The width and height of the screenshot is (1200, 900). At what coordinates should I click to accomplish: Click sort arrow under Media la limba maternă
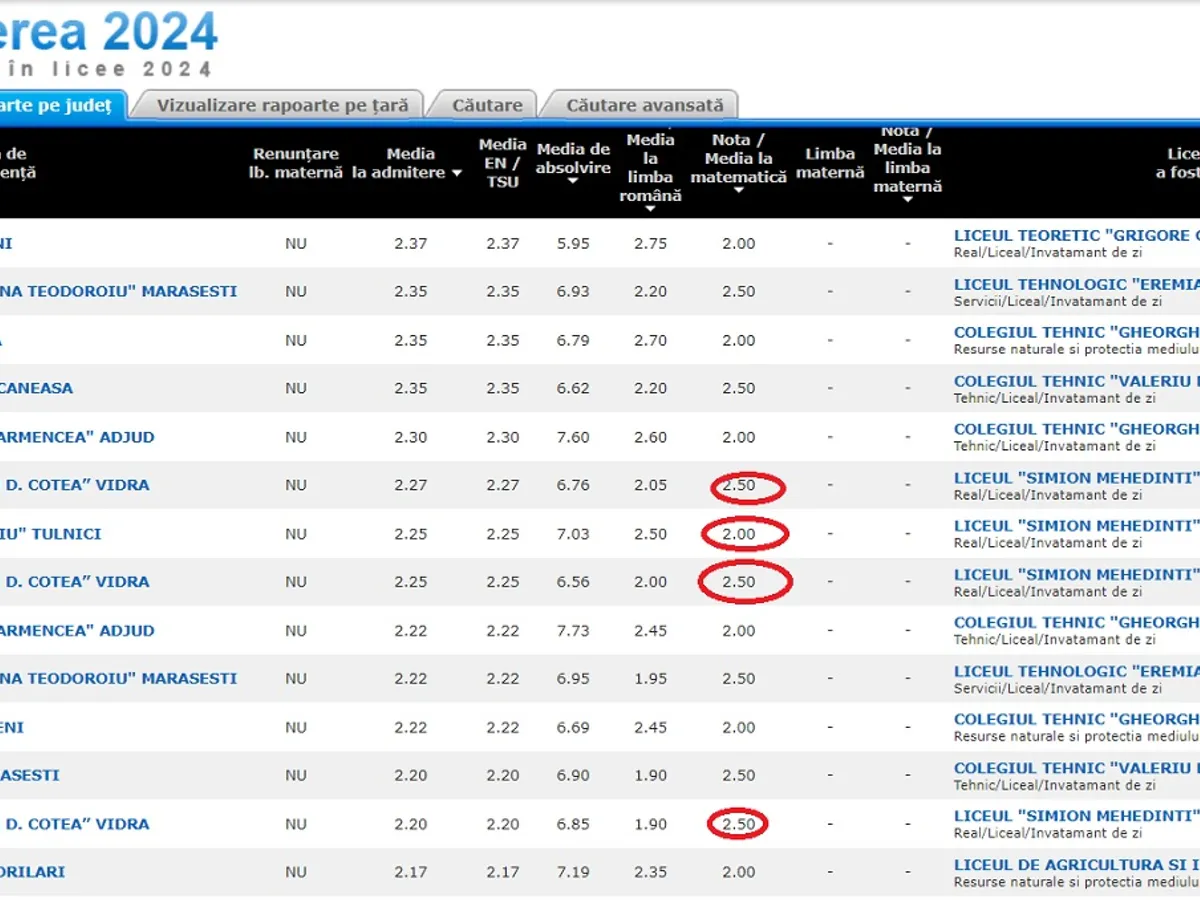907,200
